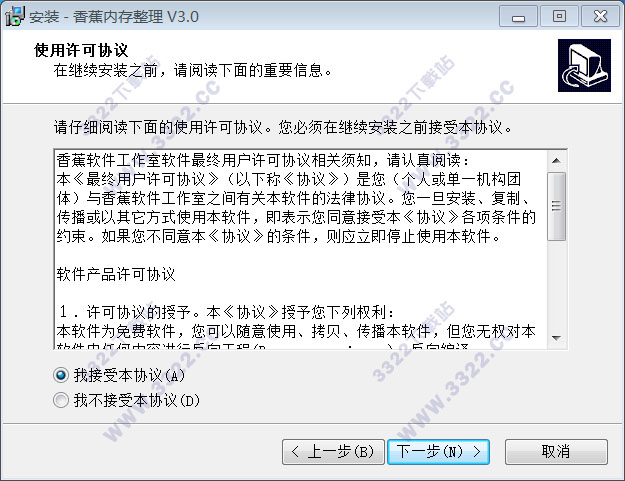Click the installer icon in the title bar
Viewport: 625px width, 481px height.
pos(14,16)
